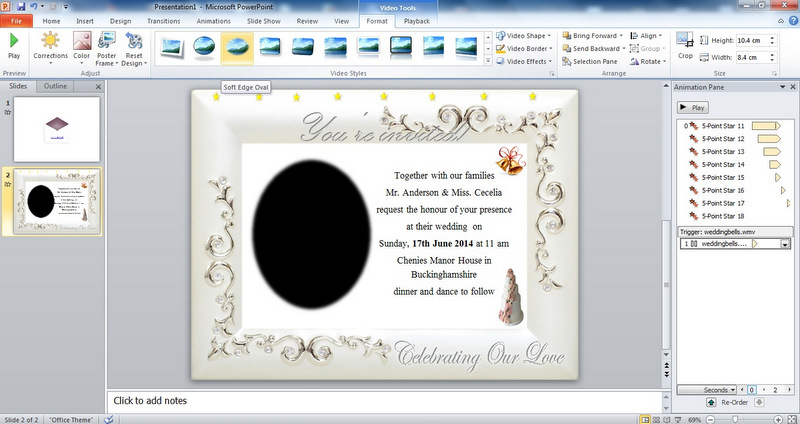Open the Color recolor menu
Screen dimensions: 800x424
coord(82,47)
